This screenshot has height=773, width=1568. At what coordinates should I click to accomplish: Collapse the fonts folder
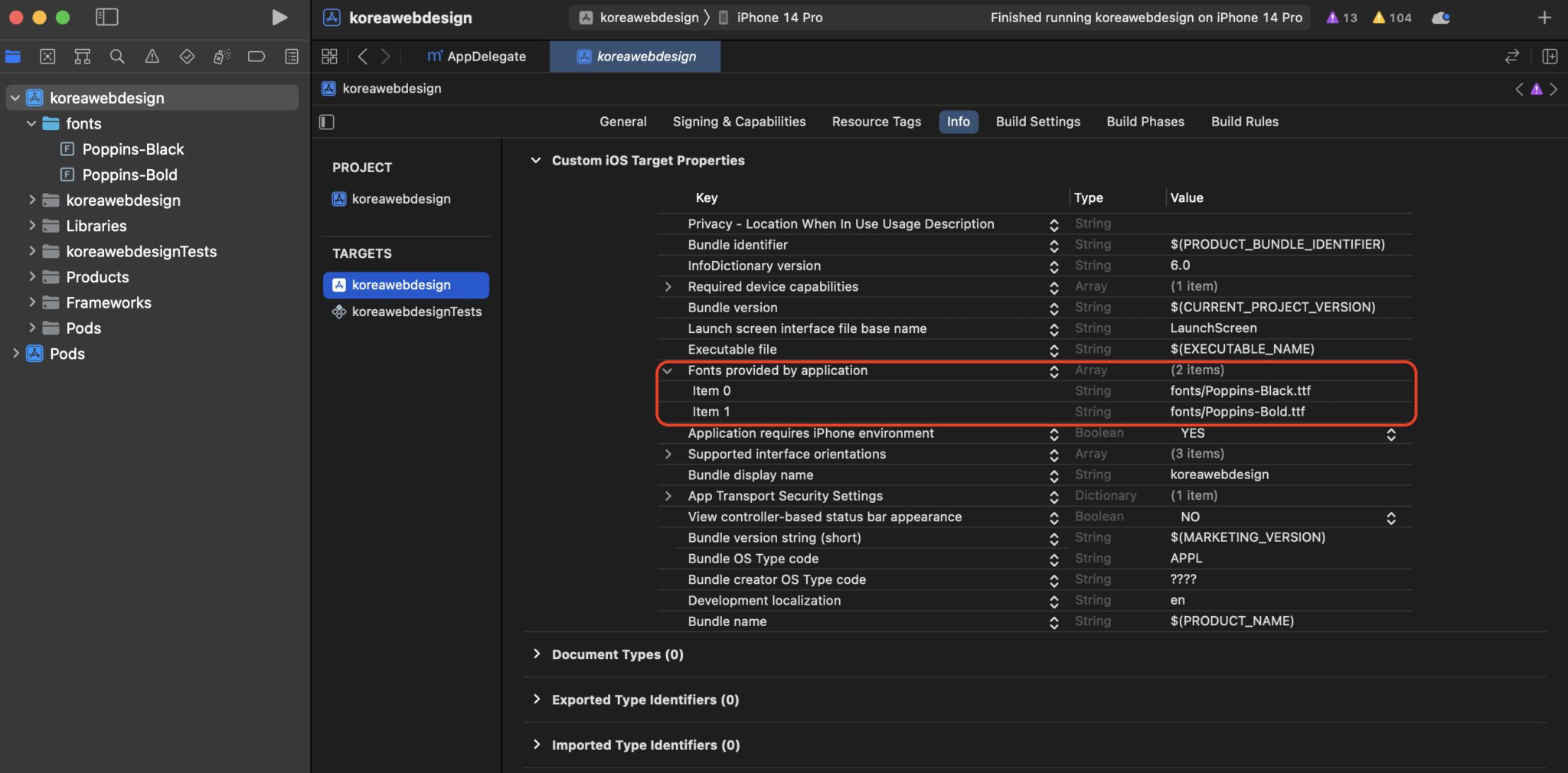tap(31, 123)
